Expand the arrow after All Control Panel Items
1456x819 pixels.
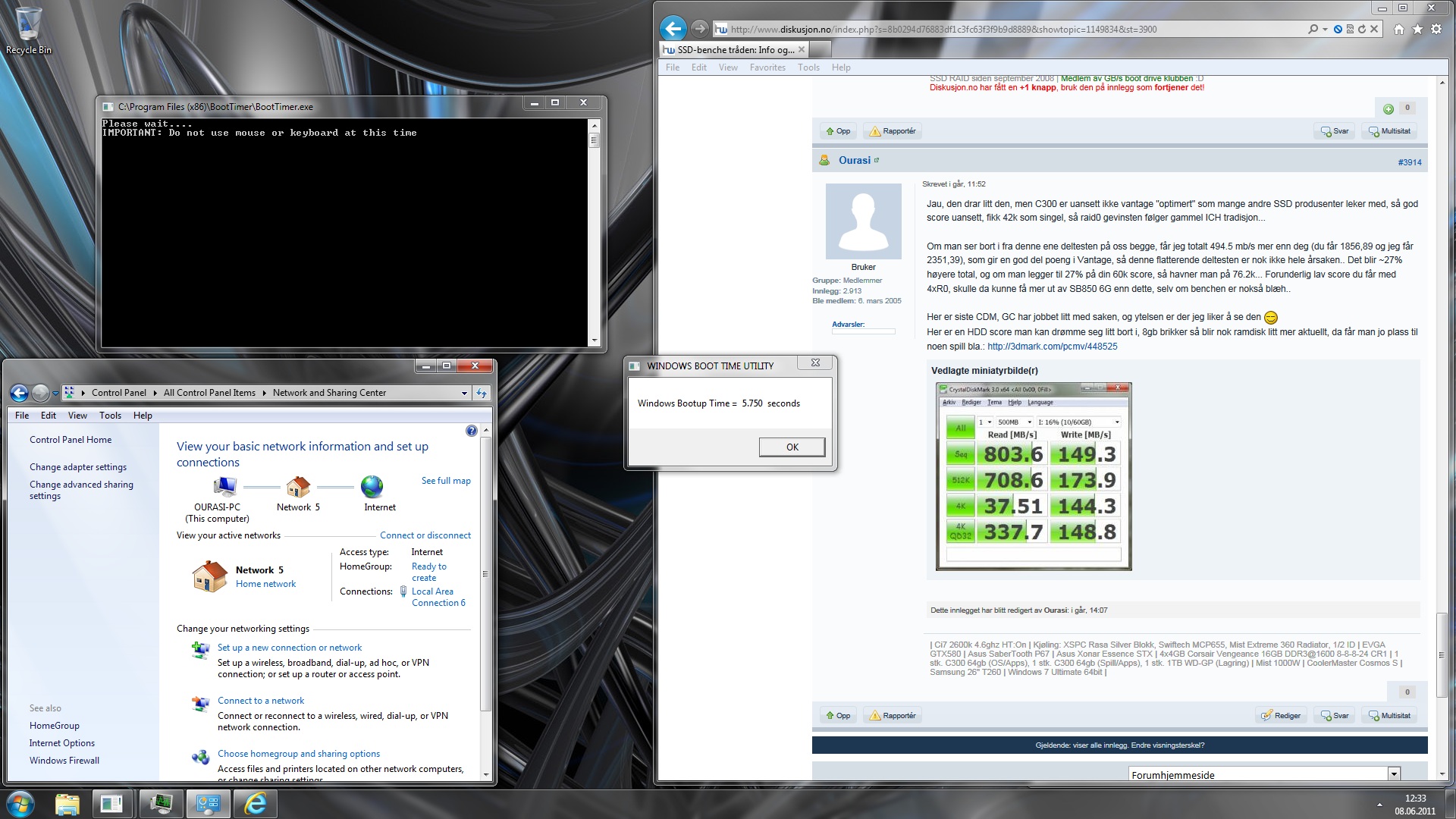pyautogui.click(x=264, y=393)
